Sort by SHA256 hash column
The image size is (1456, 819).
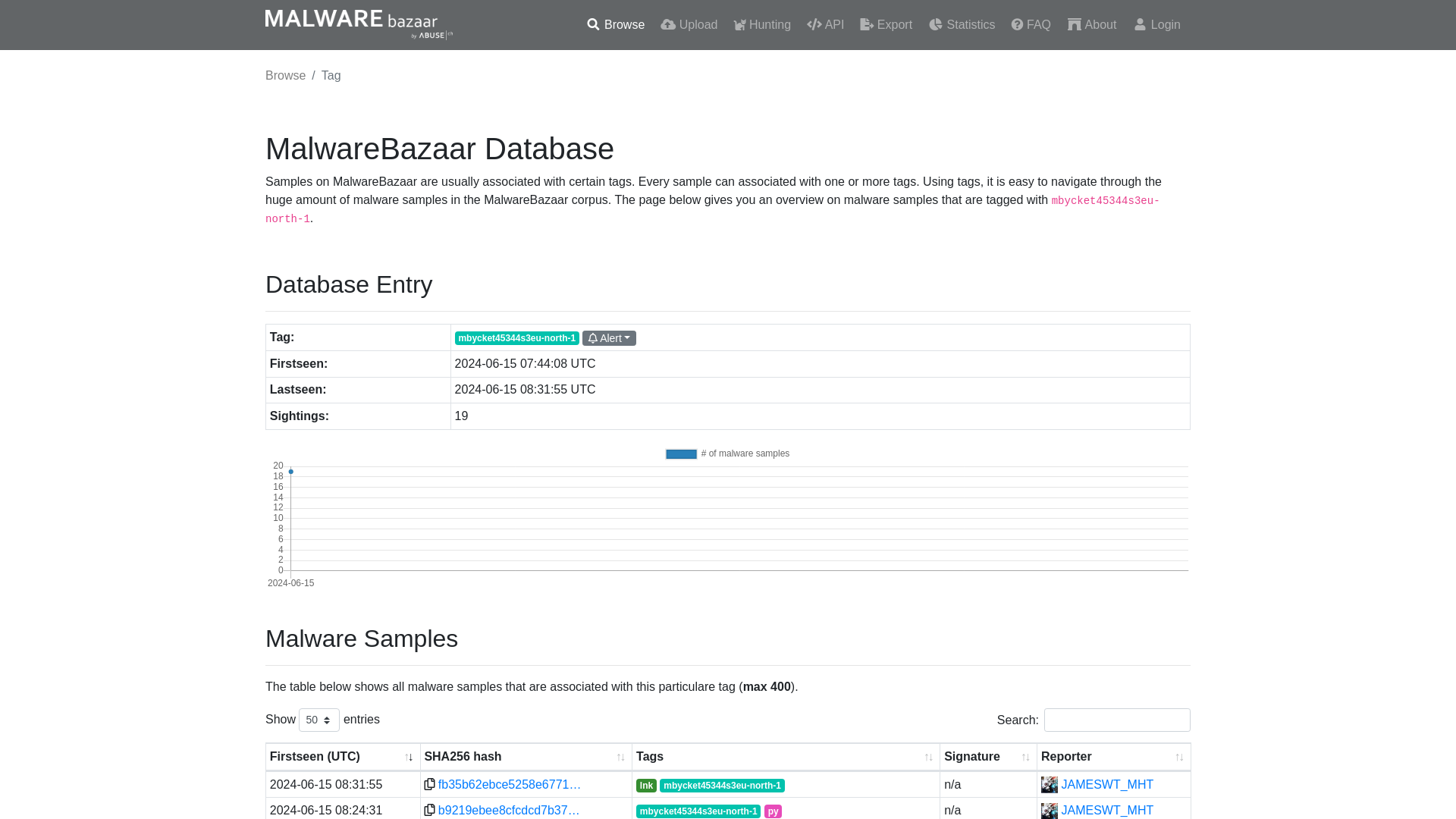coord(526,757)
